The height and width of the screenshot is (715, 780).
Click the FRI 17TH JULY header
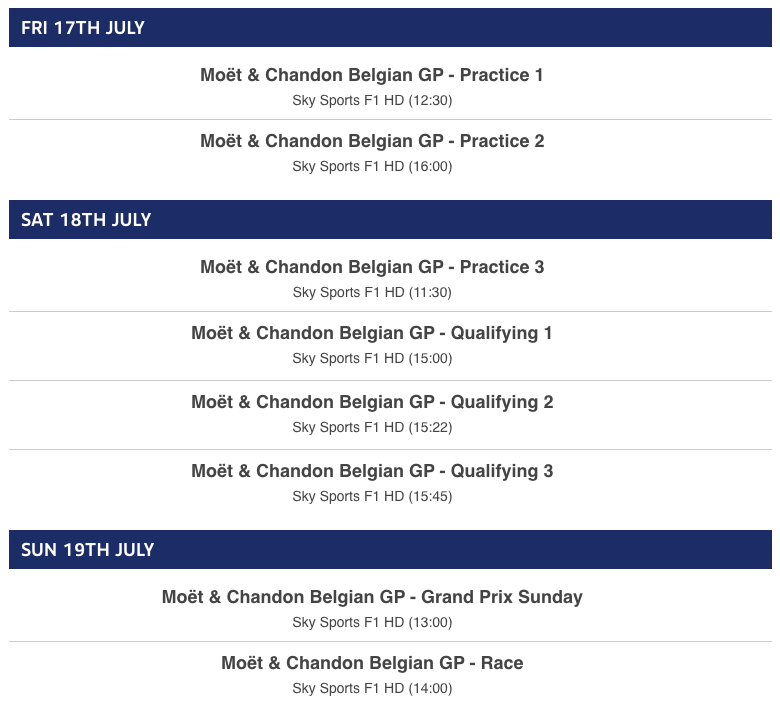coord(390,27)
